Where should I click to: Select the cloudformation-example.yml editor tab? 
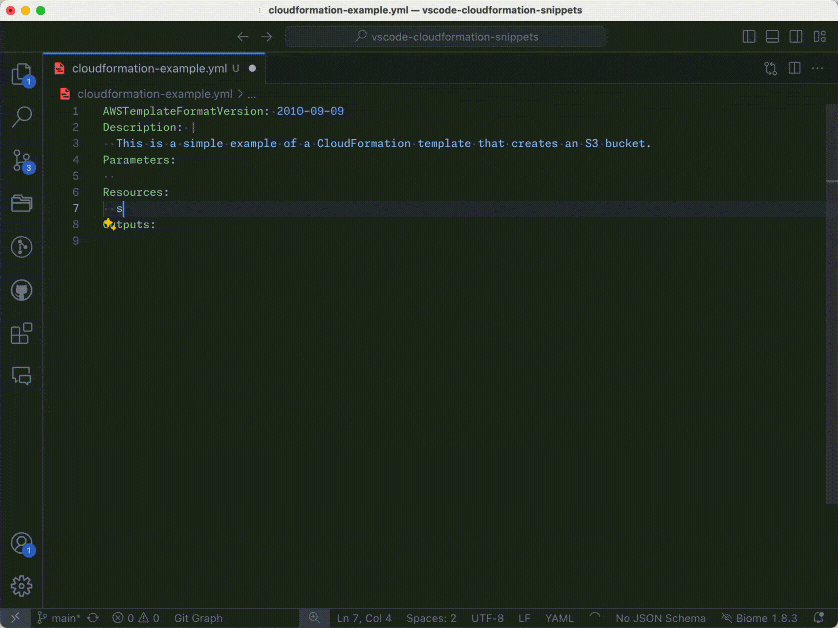click(148, 69)
